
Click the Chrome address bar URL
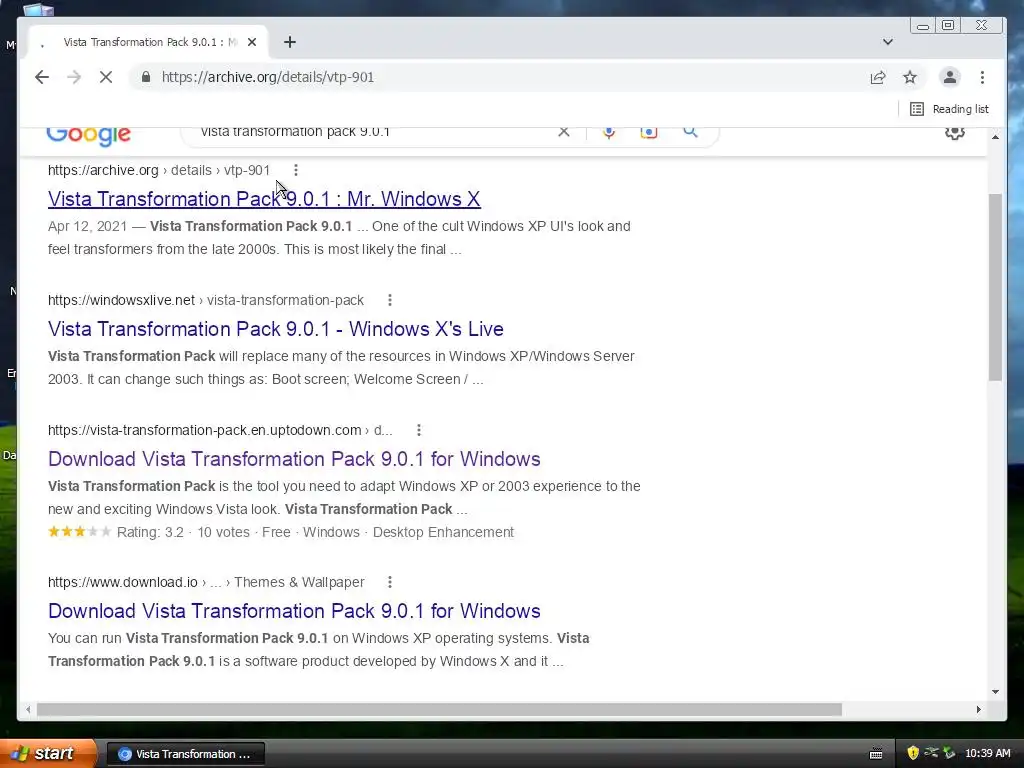(268, 77)
